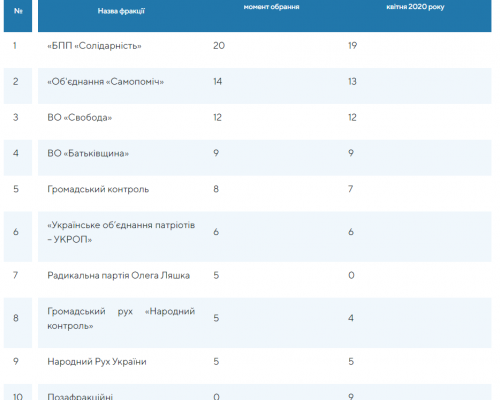Screen dimensions: 500x400
Task: Click value 5 in the «Народний контроль» row
Action: (216, 318)
